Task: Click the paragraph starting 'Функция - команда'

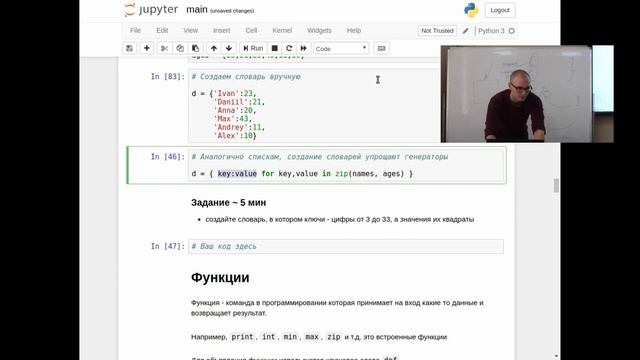Action: tap(337, 308)
